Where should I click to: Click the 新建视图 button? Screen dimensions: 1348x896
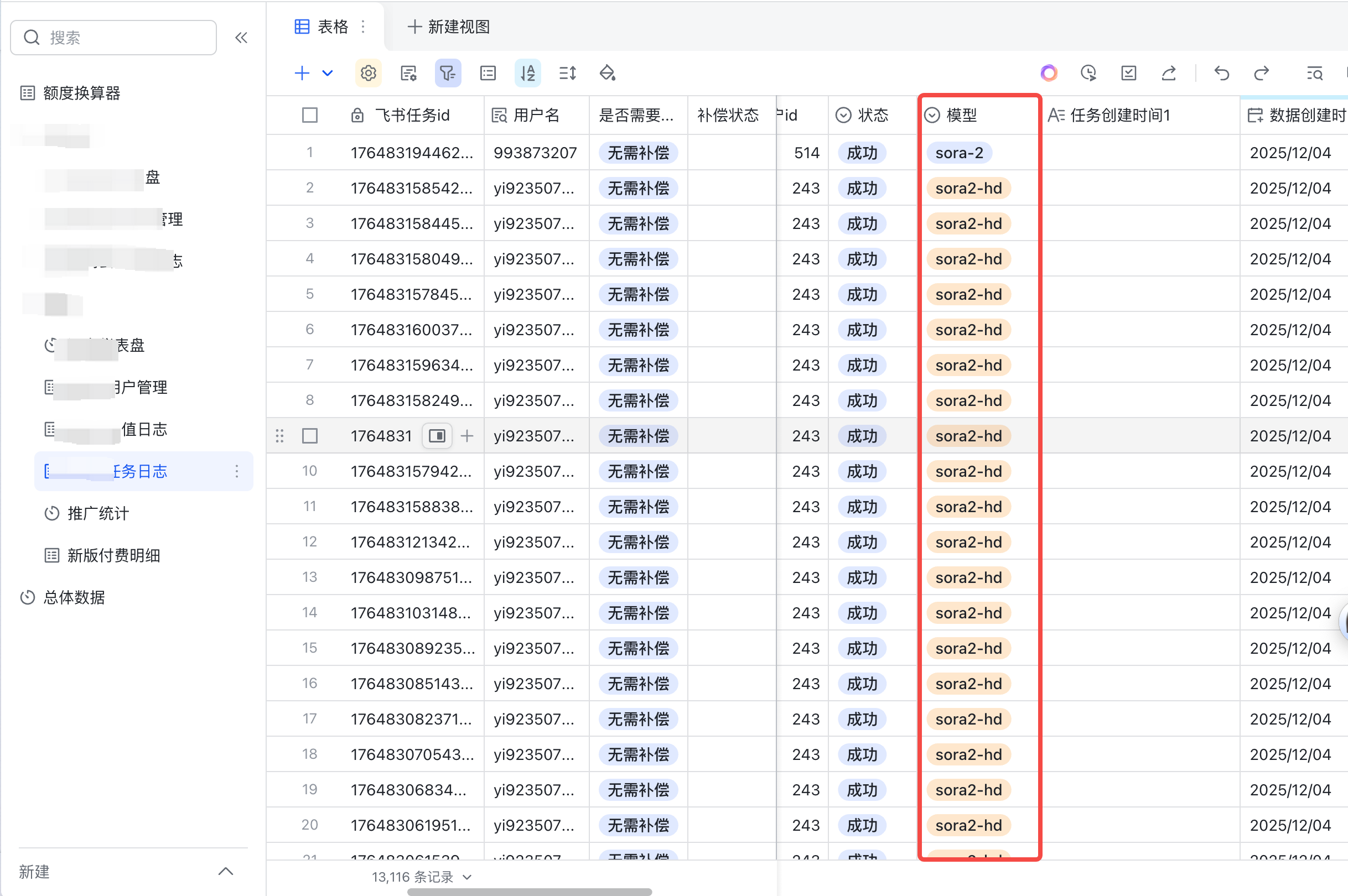[x=449, y=27]
